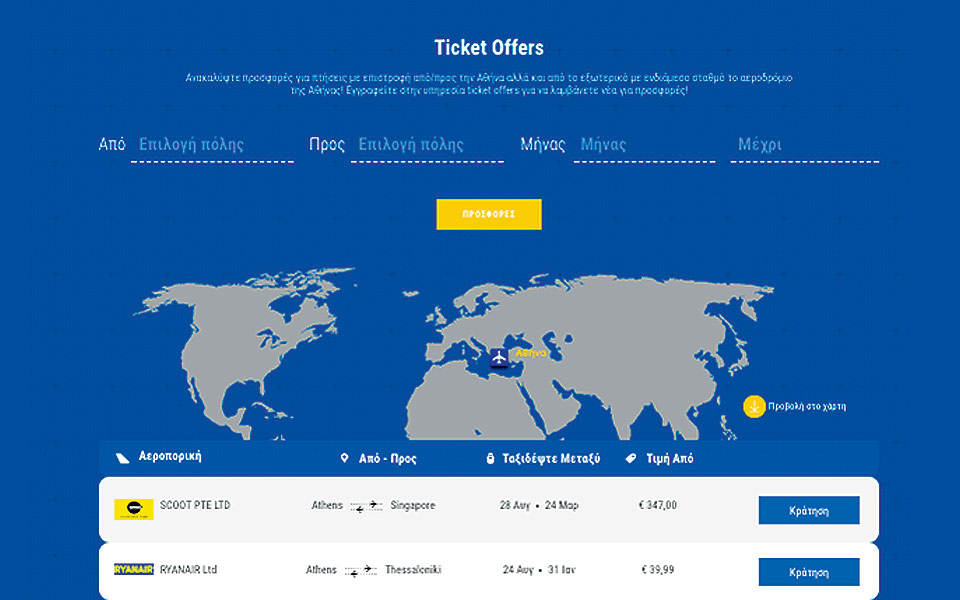Viewport: 960px width, 600px height.
Task: Click the Scoot airline logo
Action: 134,509
